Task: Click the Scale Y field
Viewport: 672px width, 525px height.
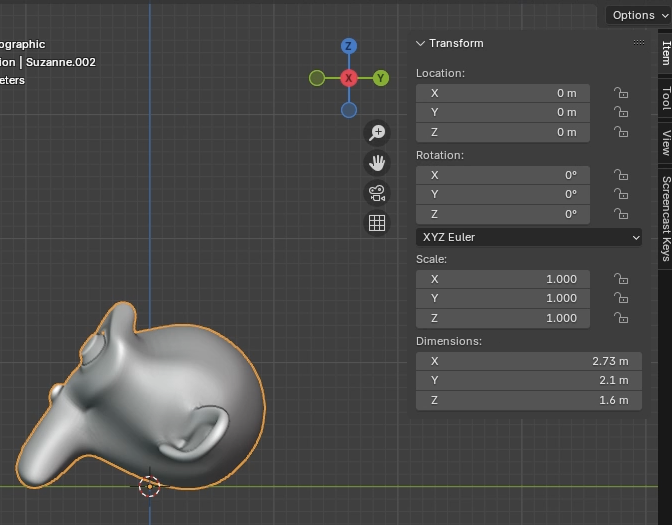Action: pos(503,298)
